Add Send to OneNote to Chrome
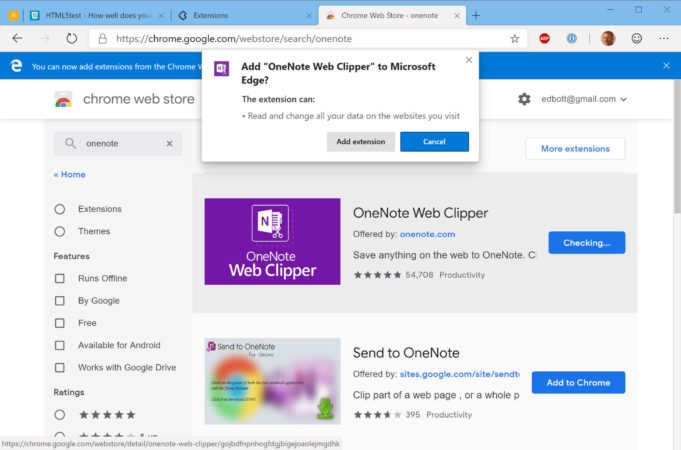Screen dimensions: 681x450 [x=578, y=383]
